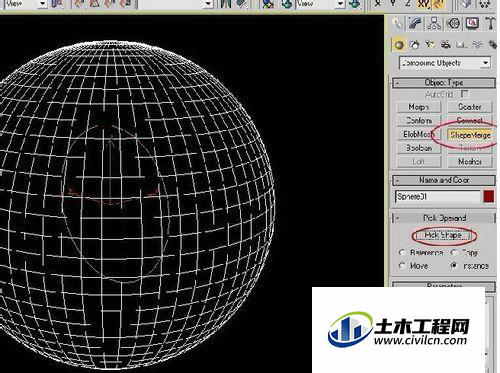Select the Lights category icon

point(430,45)
